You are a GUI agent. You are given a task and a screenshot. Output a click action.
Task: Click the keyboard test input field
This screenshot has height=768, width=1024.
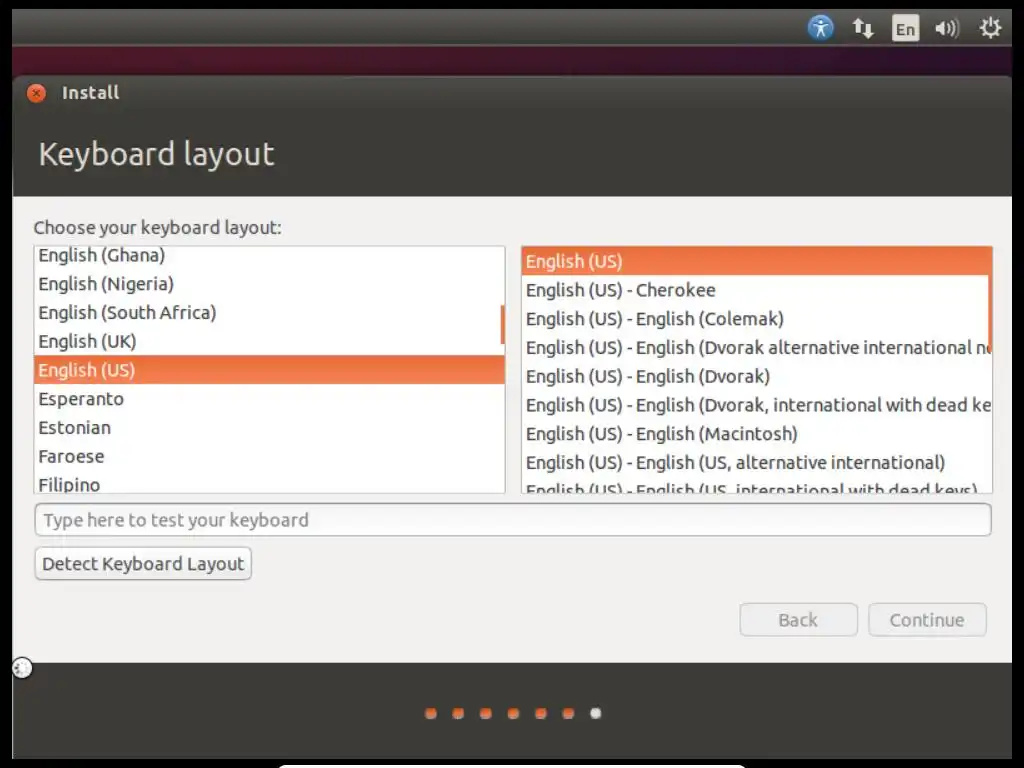[x=513, y=520]
